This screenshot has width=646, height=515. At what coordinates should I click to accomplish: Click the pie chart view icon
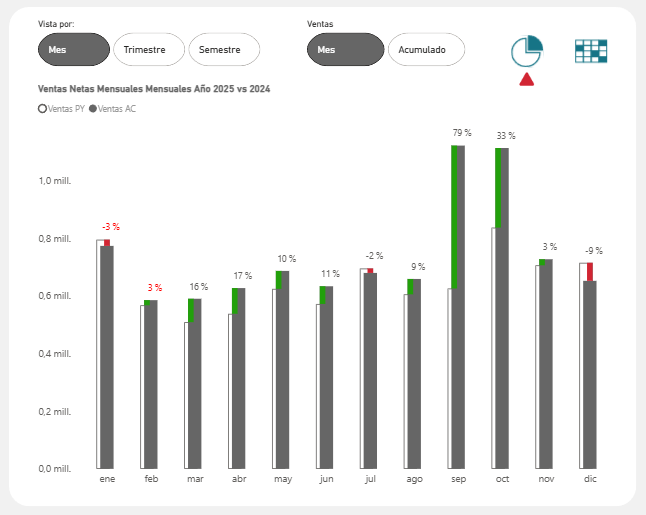tap(526, 50)
